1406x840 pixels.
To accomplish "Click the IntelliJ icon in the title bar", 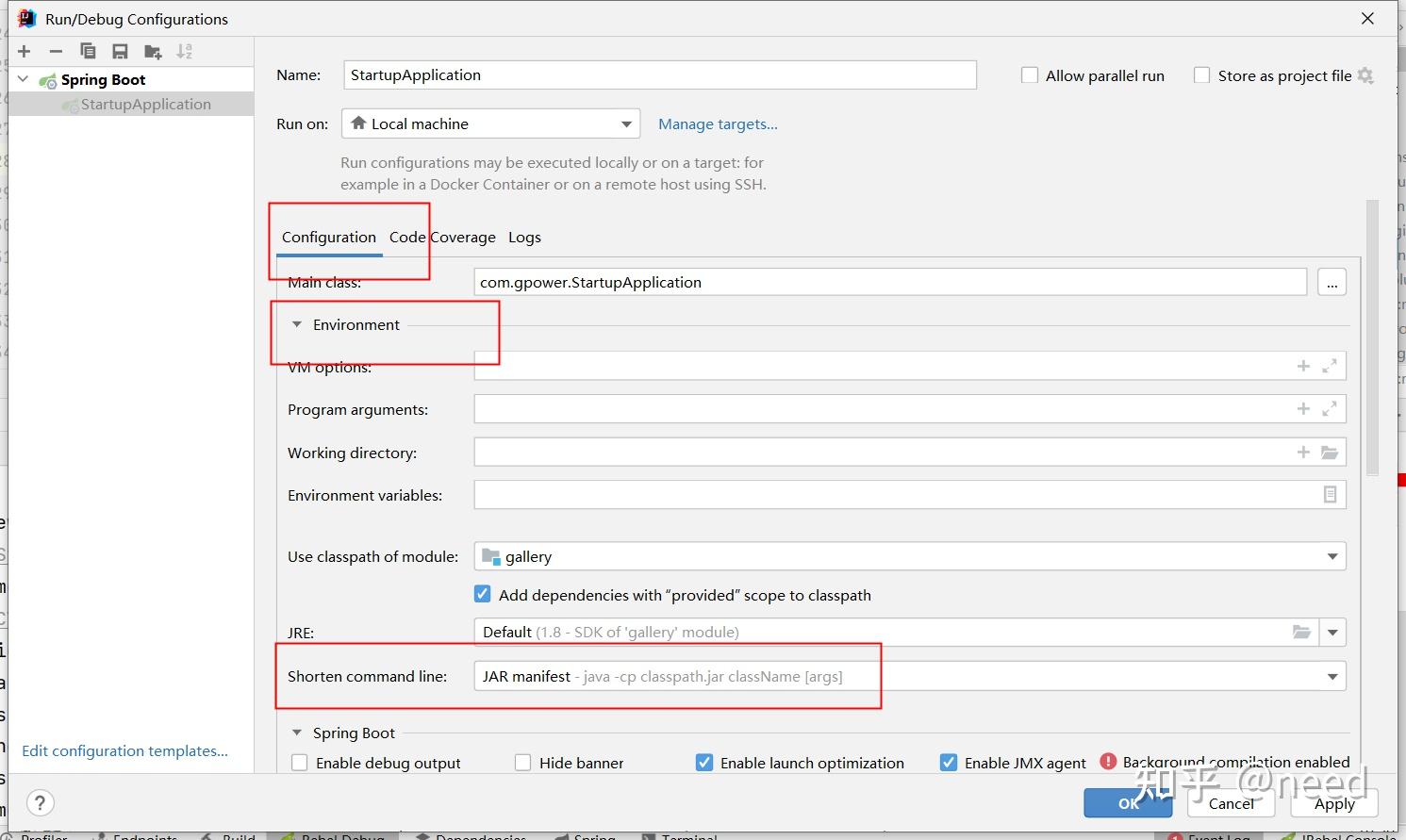I will click(25, 18).
